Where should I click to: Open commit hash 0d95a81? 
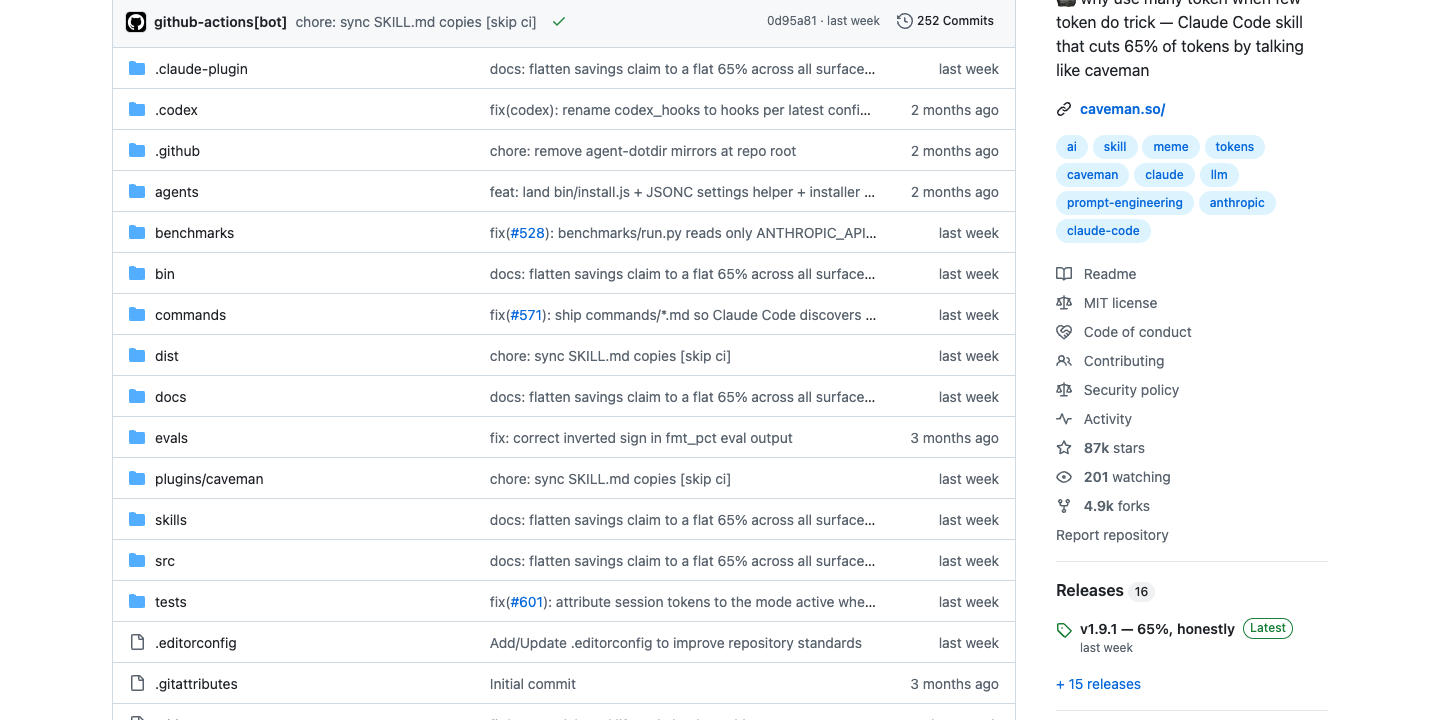793,21
